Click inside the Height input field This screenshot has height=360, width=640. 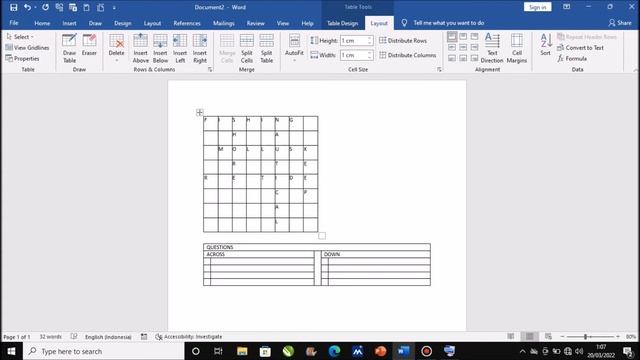pyautogui.click(x=353, y=40)
